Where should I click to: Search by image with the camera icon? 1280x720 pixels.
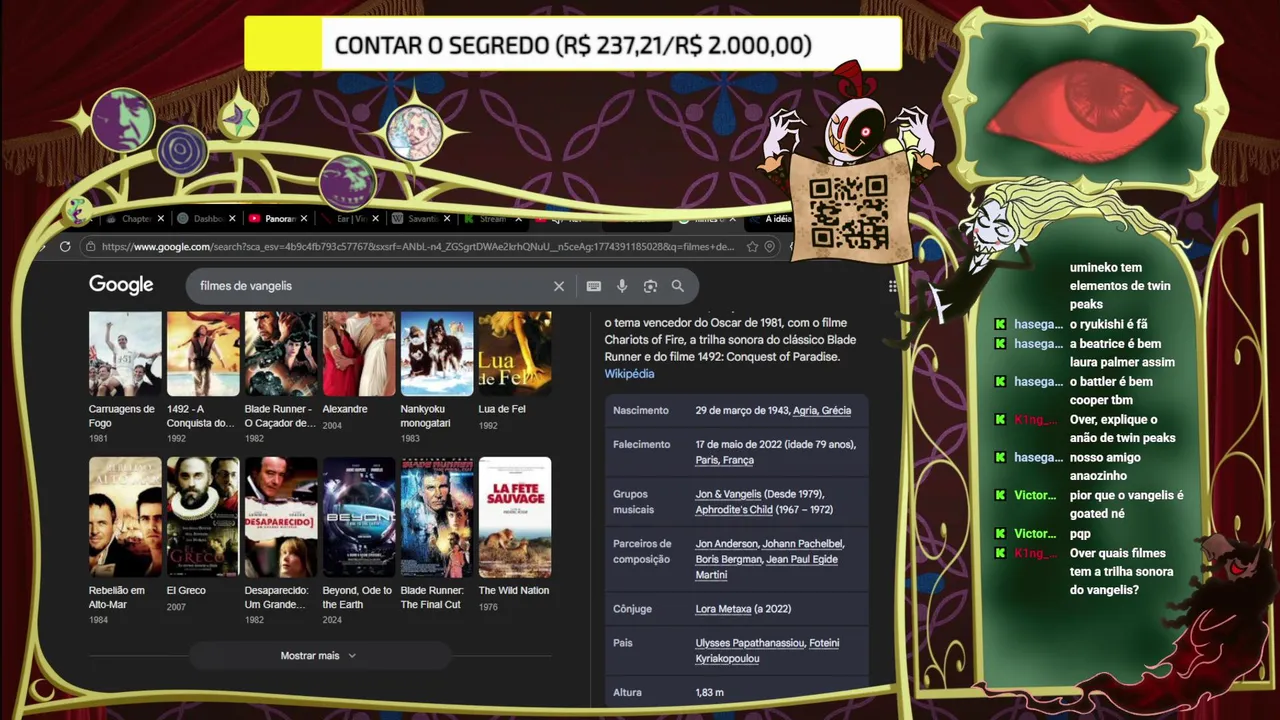click(x=650, y=286)
